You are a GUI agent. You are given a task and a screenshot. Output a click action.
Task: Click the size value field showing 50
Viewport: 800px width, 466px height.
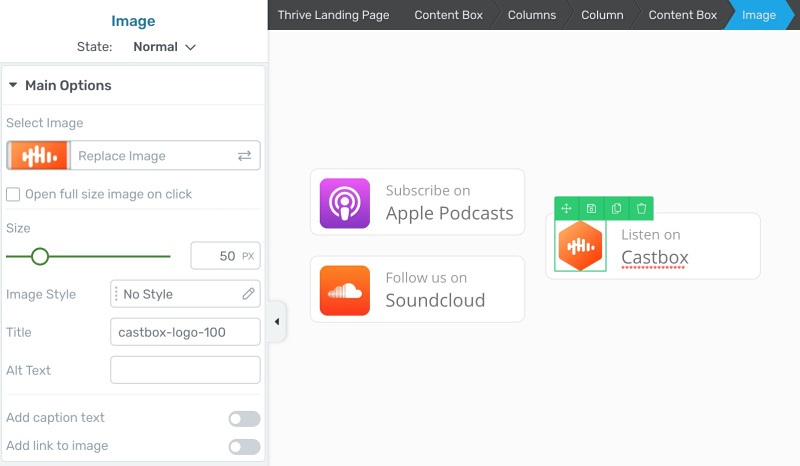click(x=226, y=256)
